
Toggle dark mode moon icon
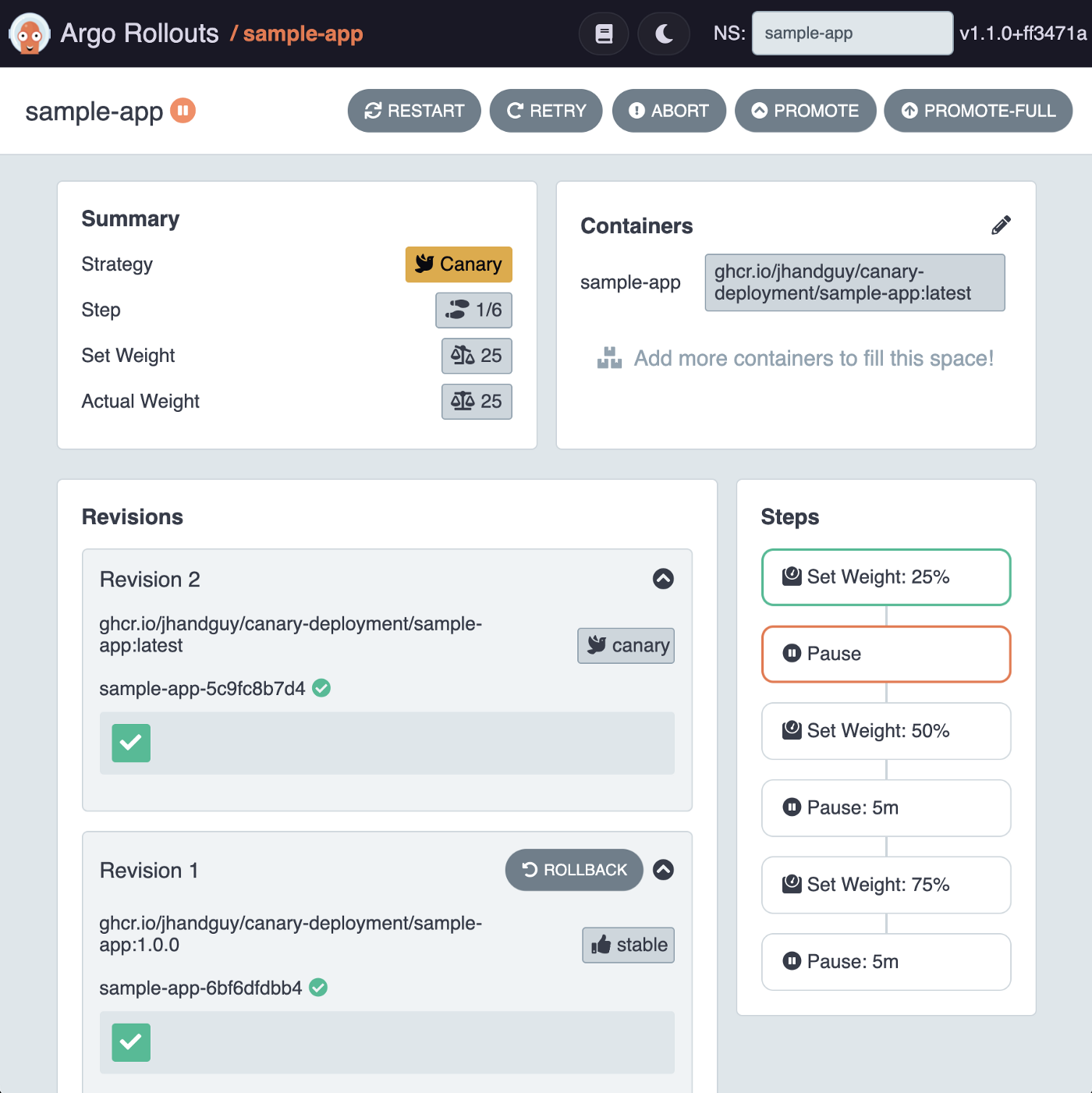click(x=664, y=34)
